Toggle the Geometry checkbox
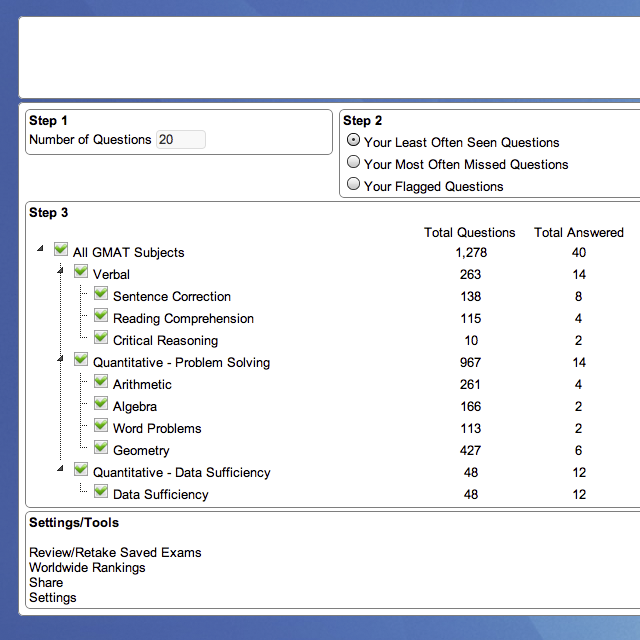This screenshot has height=640, width=640. 101,448
